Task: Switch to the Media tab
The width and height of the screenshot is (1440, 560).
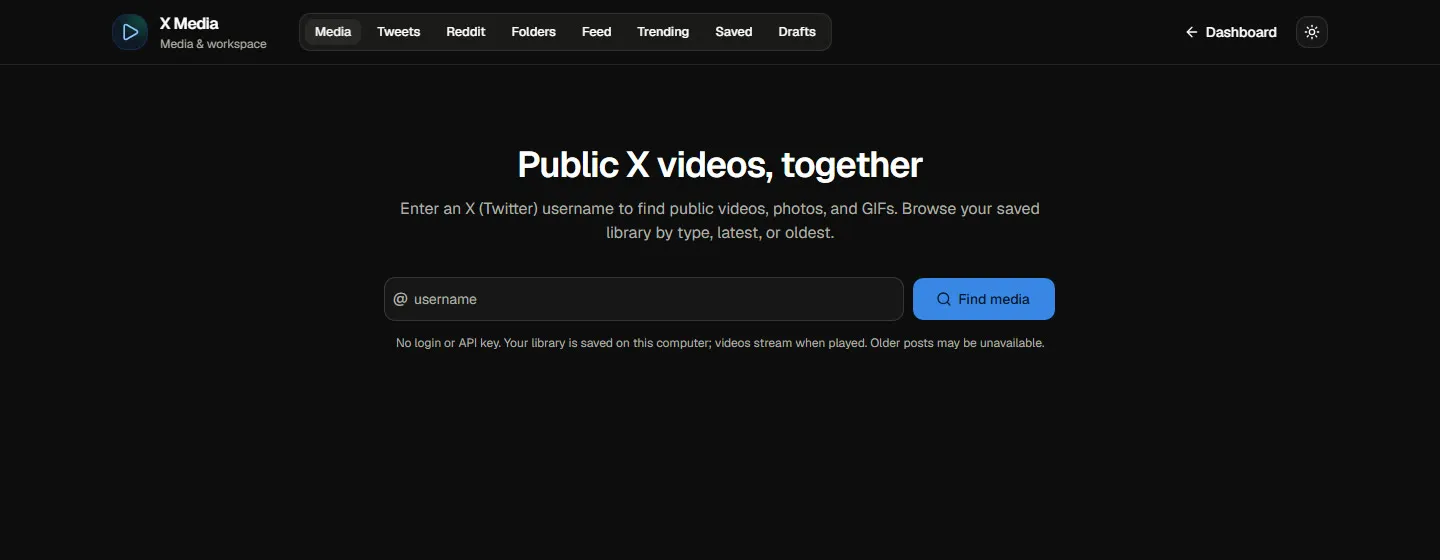Action: pyautogui.click(x=333, y=32)
